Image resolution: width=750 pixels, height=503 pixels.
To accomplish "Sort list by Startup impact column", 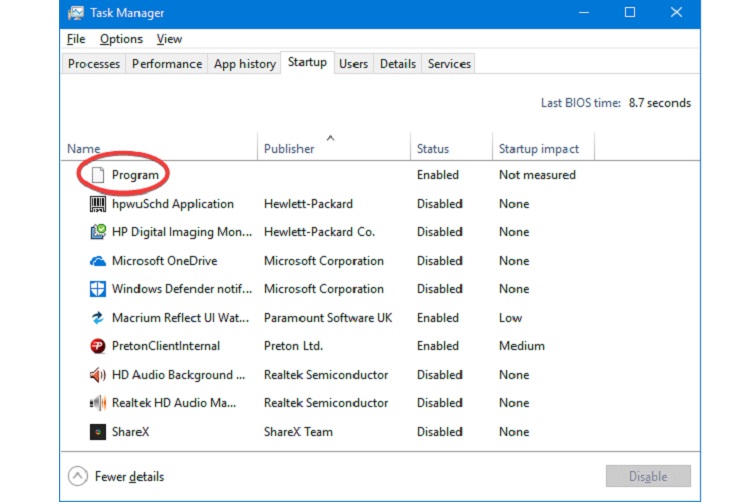I will point(538,149).
